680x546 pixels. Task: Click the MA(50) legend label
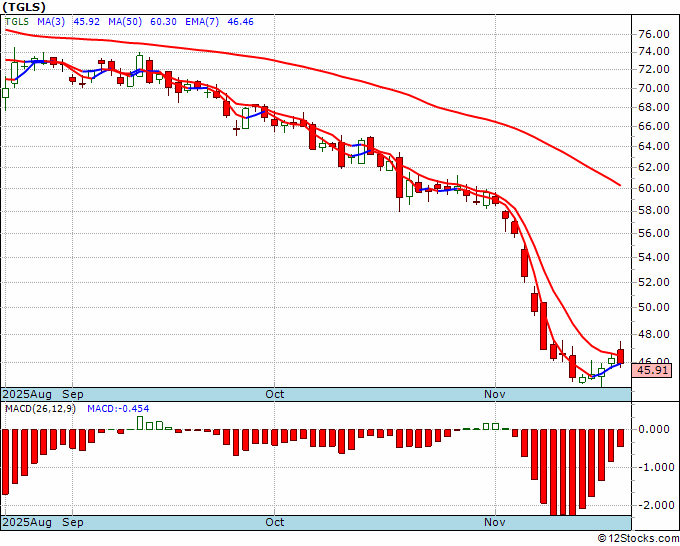click(125, 22)
